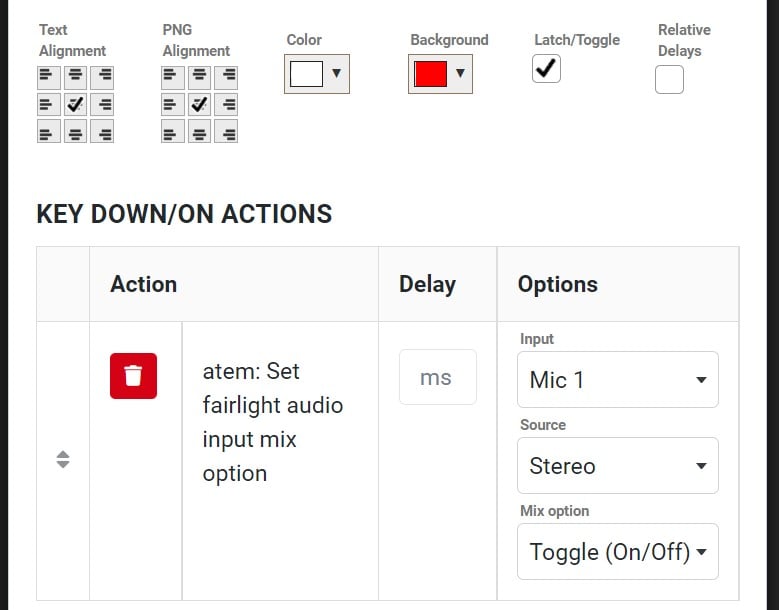This screenshot has height=610, width=779.
Task: Set PNG alignment to middle left
Action: (x=173, y=104)
